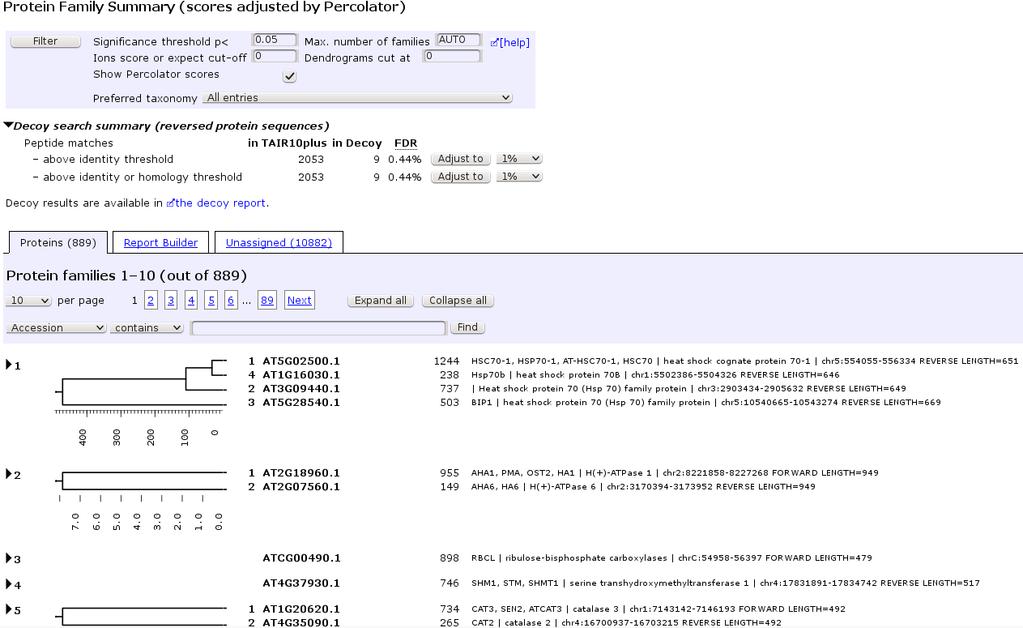Expand protein family 4

pos(8,584)
